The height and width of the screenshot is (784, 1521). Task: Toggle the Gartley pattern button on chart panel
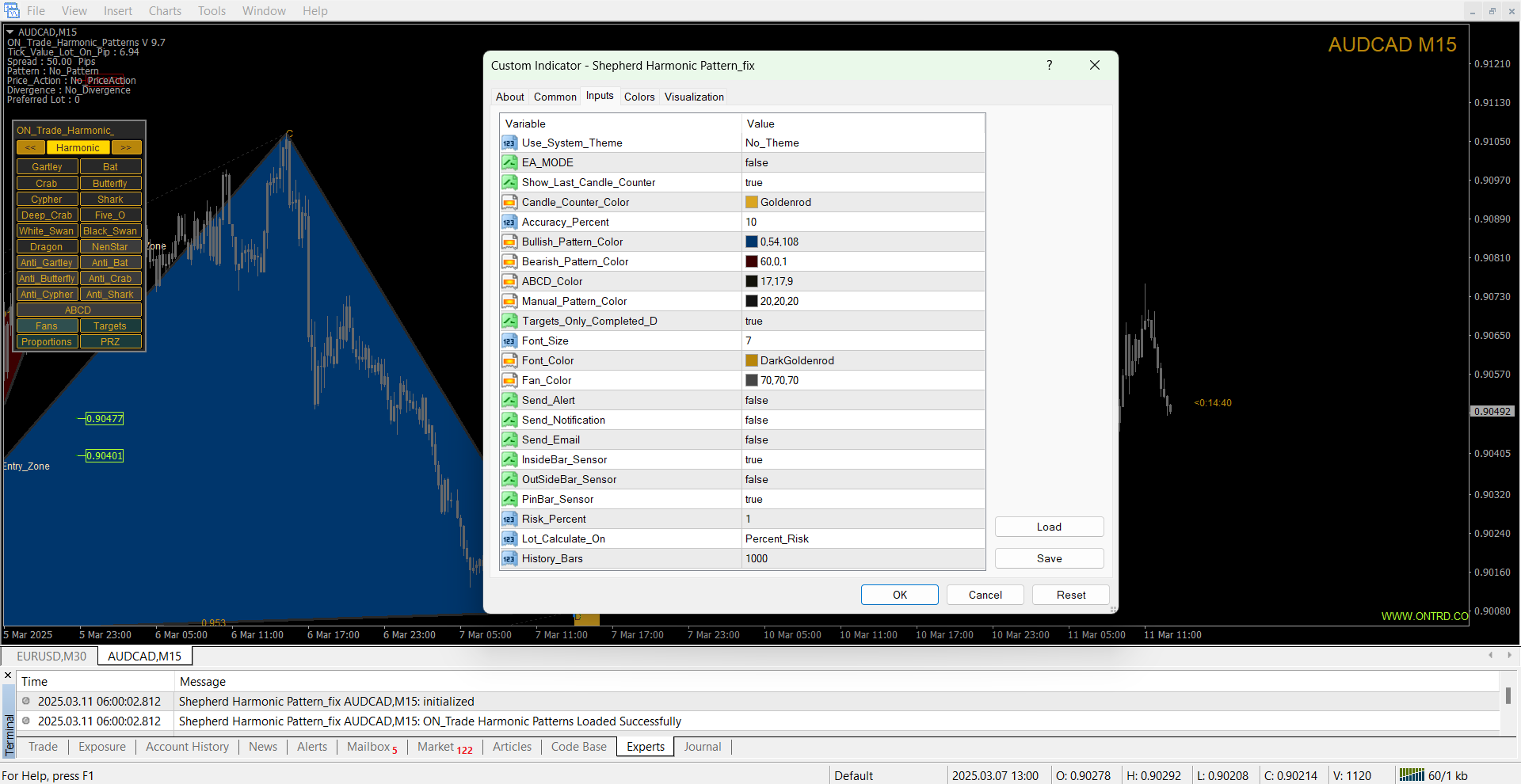(47, 167)
